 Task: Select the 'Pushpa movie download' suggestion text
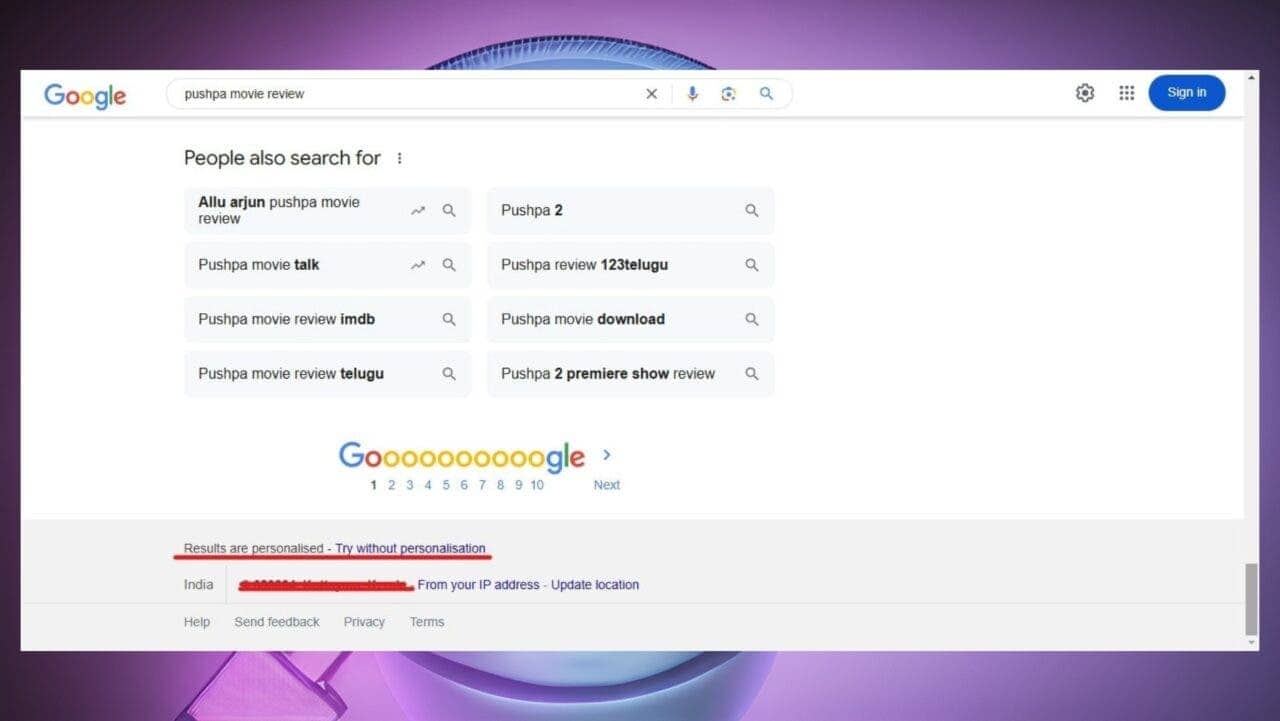coord(583,319)
